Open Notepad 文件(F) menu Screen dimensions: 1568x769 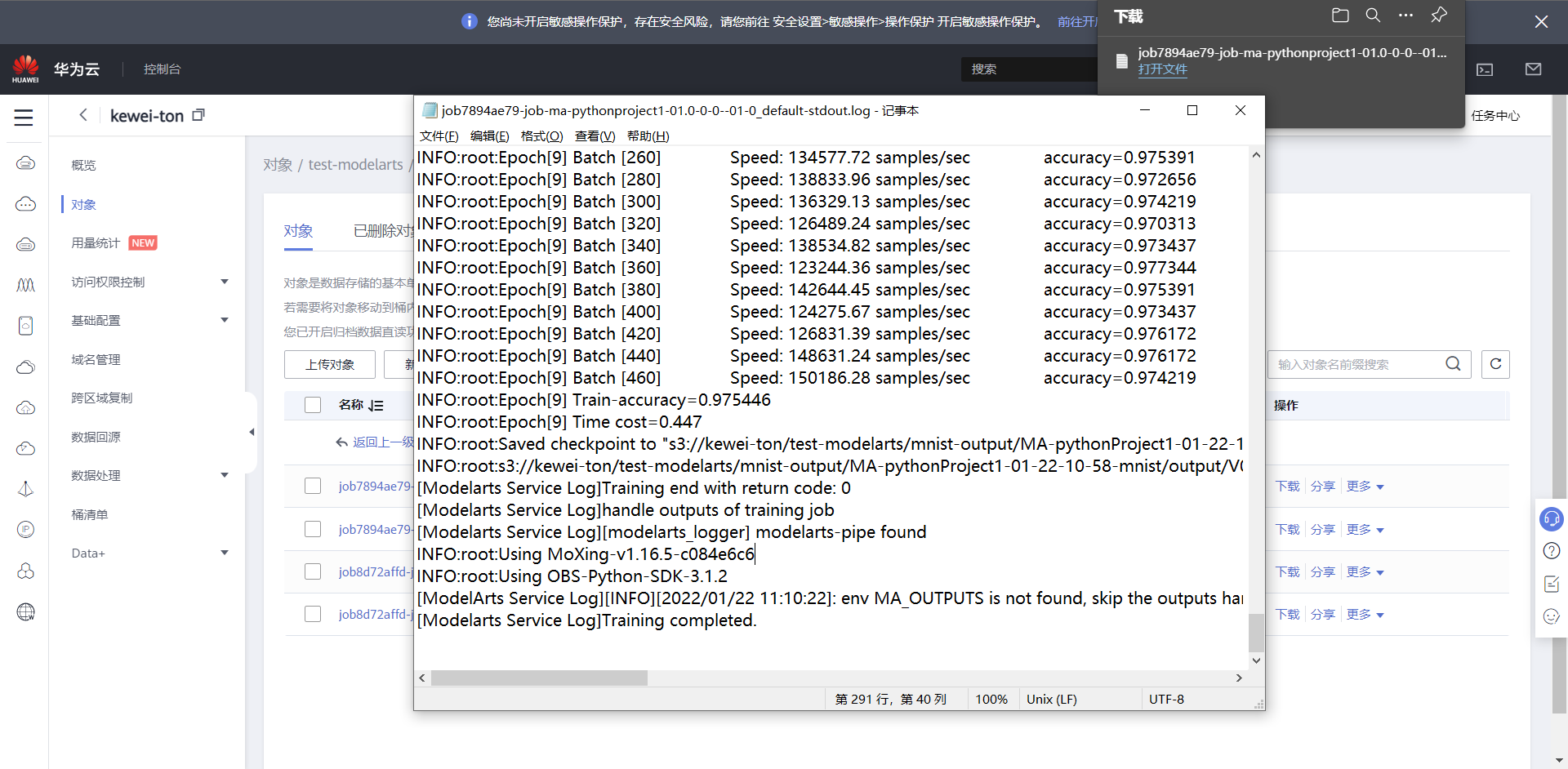pos(439,136)
